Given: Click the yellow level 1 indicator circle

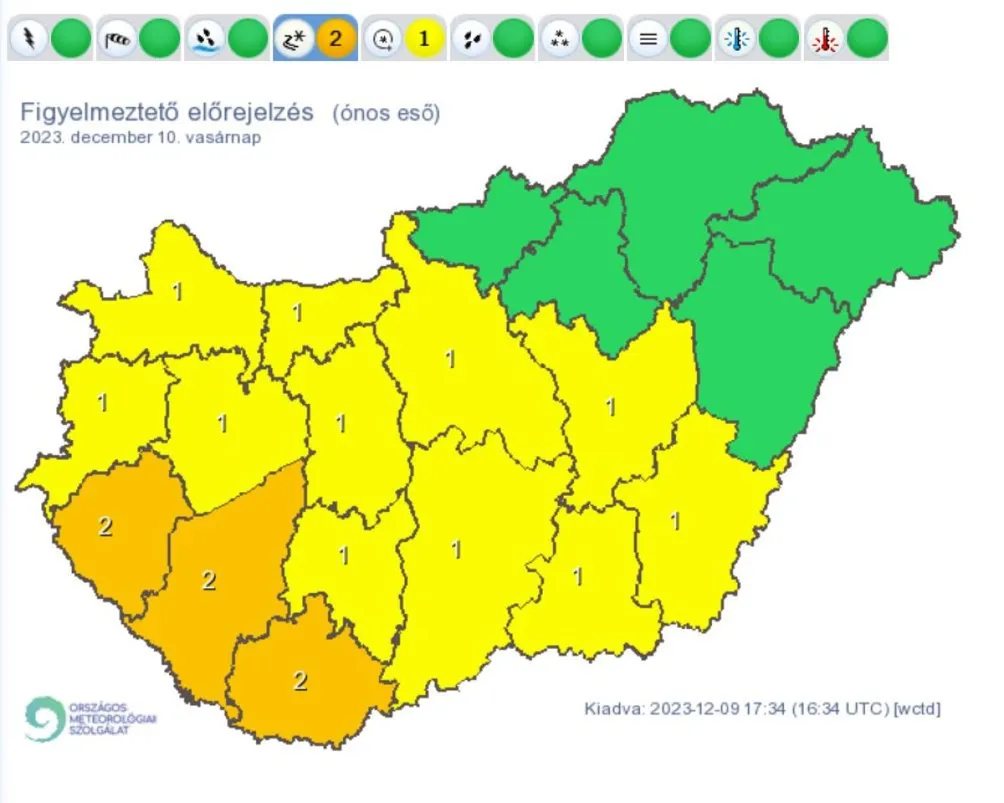Looking at the screenshot, I should click(x=425, y=40).
